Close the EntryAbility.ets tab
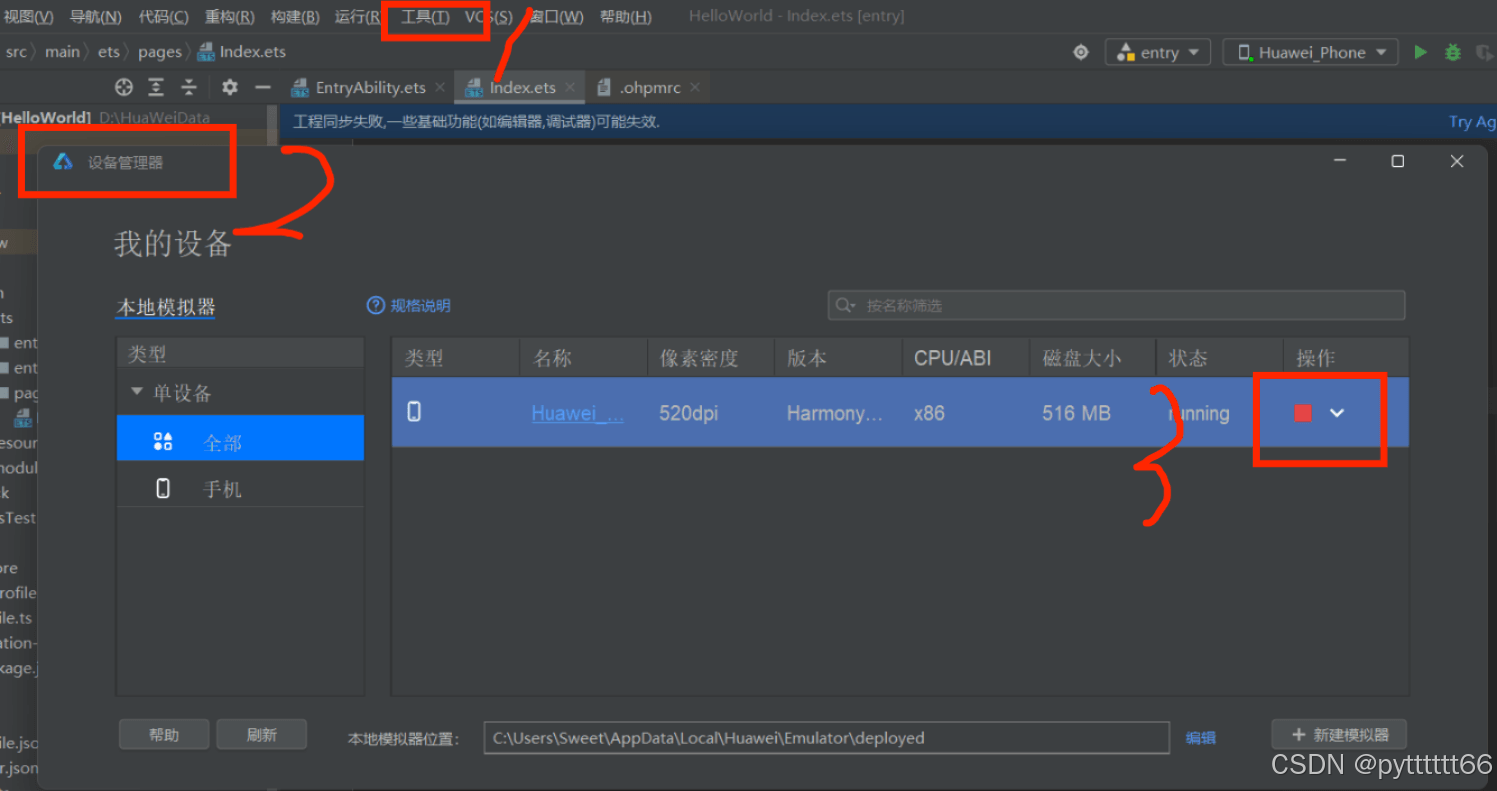The image size is (1497, 791). point(440,87)
